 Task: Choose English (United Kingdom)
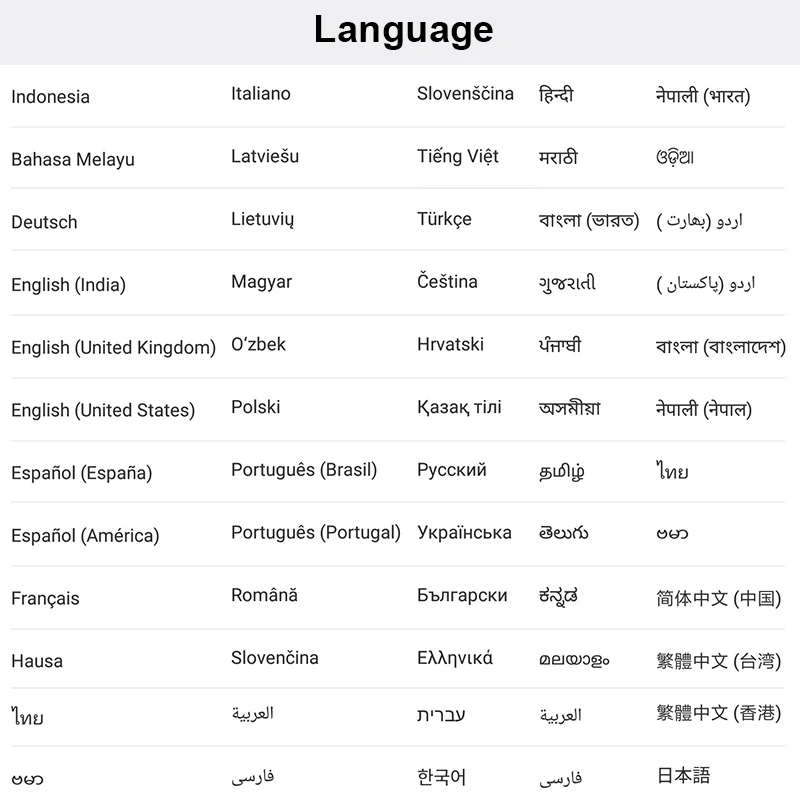tap(113, 348)
